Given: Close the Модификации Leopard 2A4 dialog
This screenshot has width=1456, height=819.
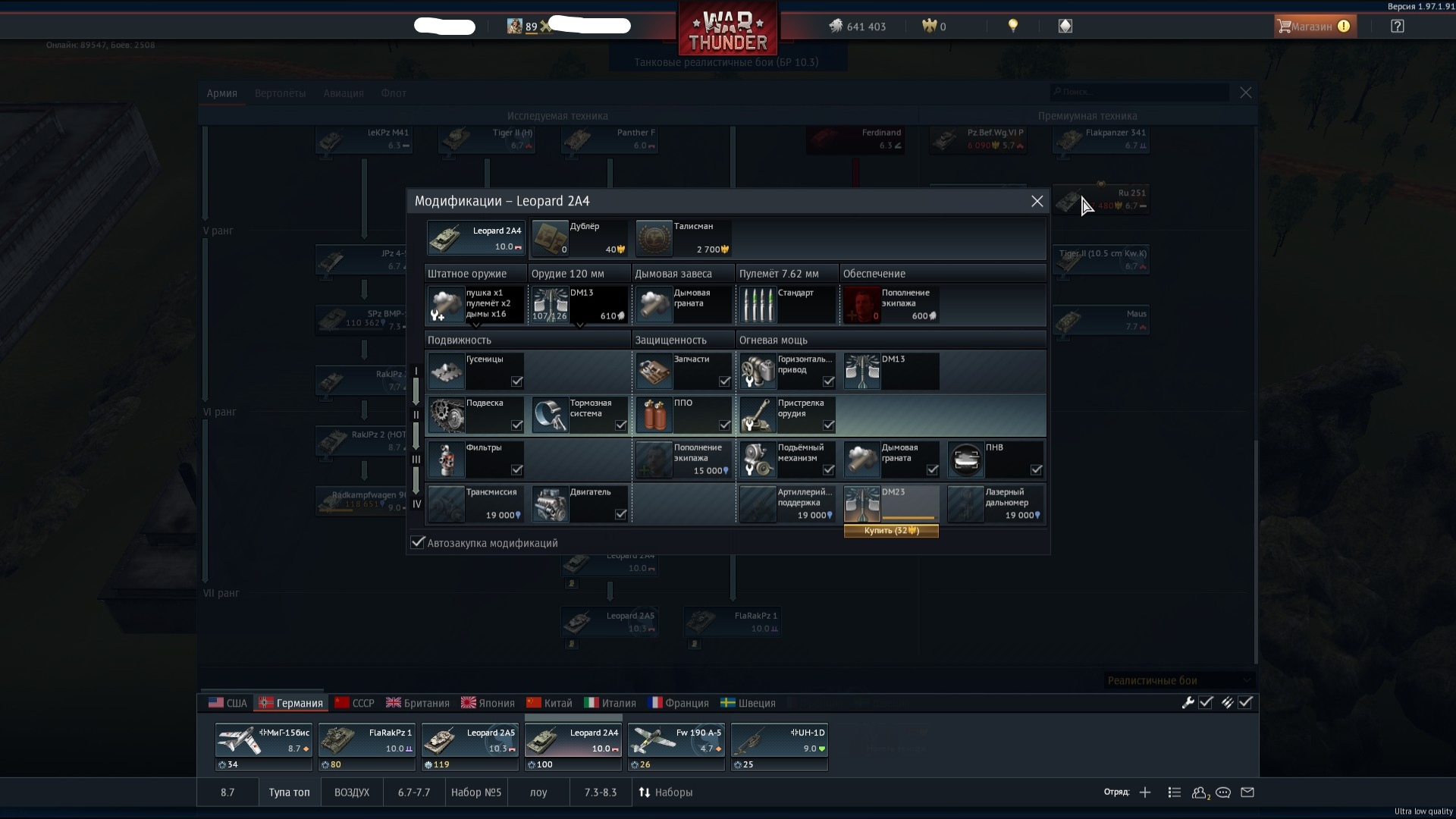Looking at the screenshot, I should tap(1037, 201).
